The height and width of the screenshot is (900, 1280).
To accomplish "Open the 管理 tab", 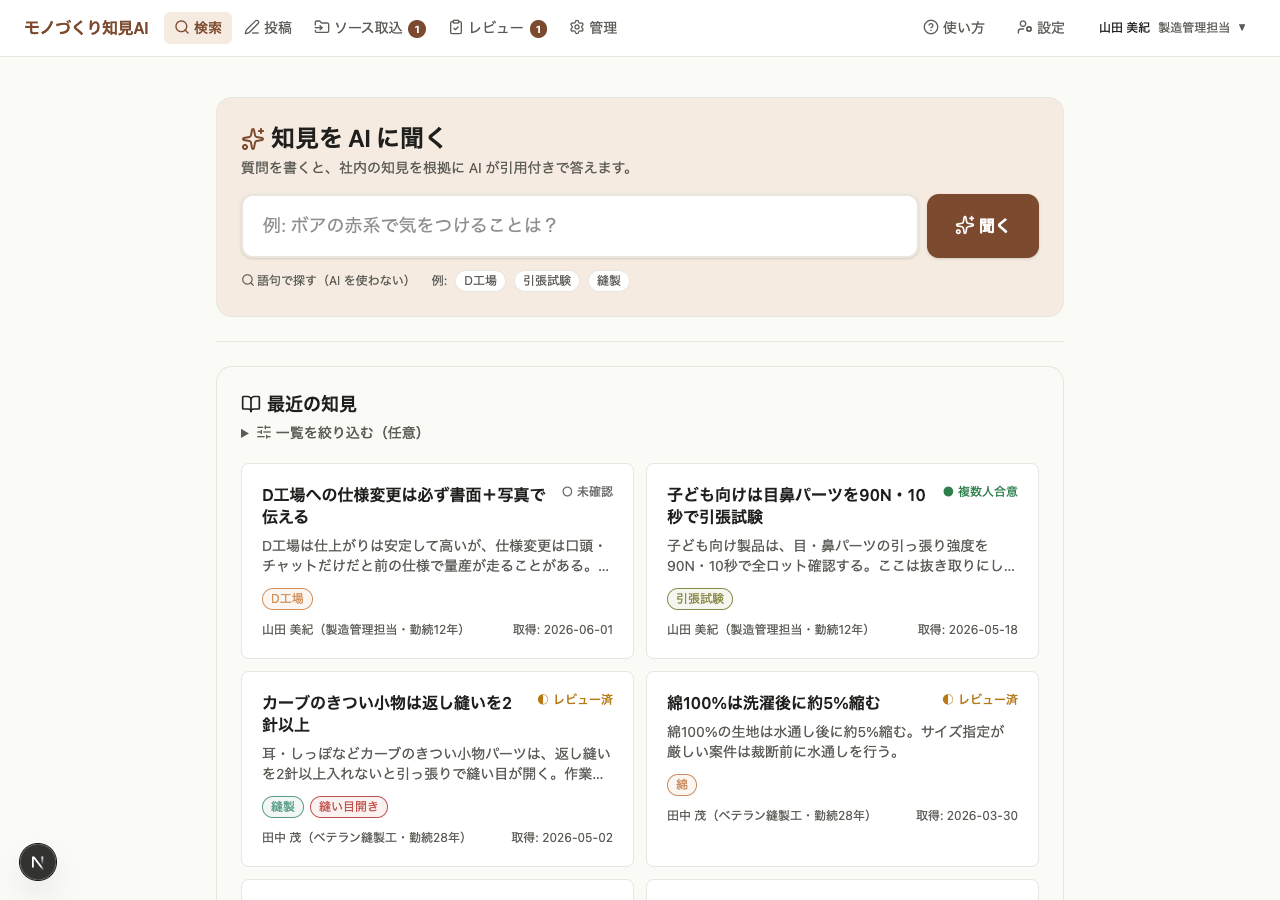I will pyautogui.click(x=593, y=28).
